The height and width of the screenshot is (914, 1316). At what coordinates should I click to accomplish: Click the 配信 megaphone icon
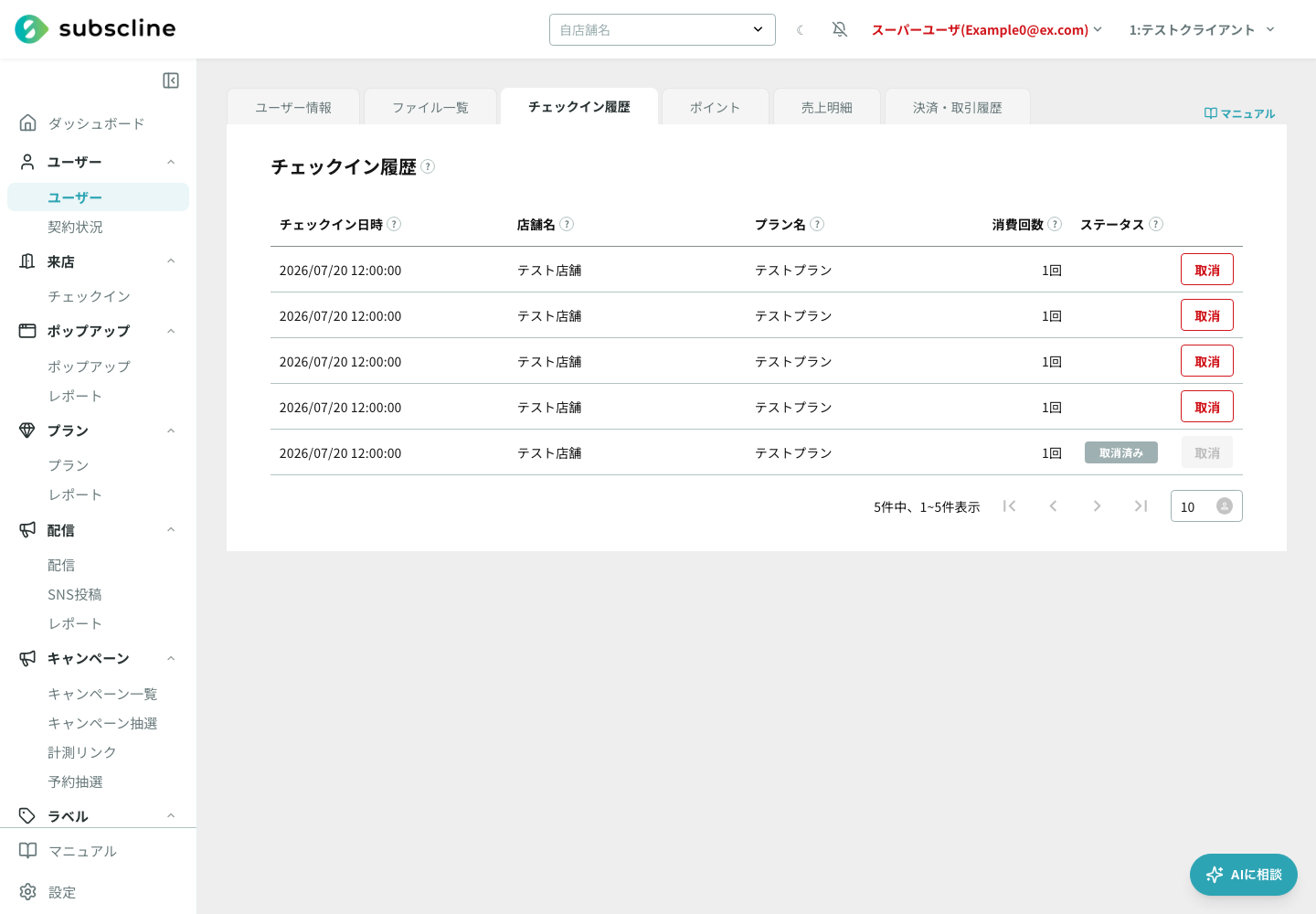click(28, 529)
